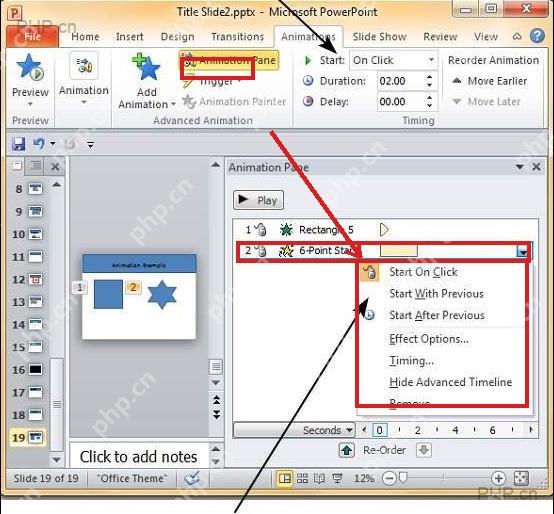Increase Duration with the up spinner
The image size is (554, 514).
pos(429,77)
